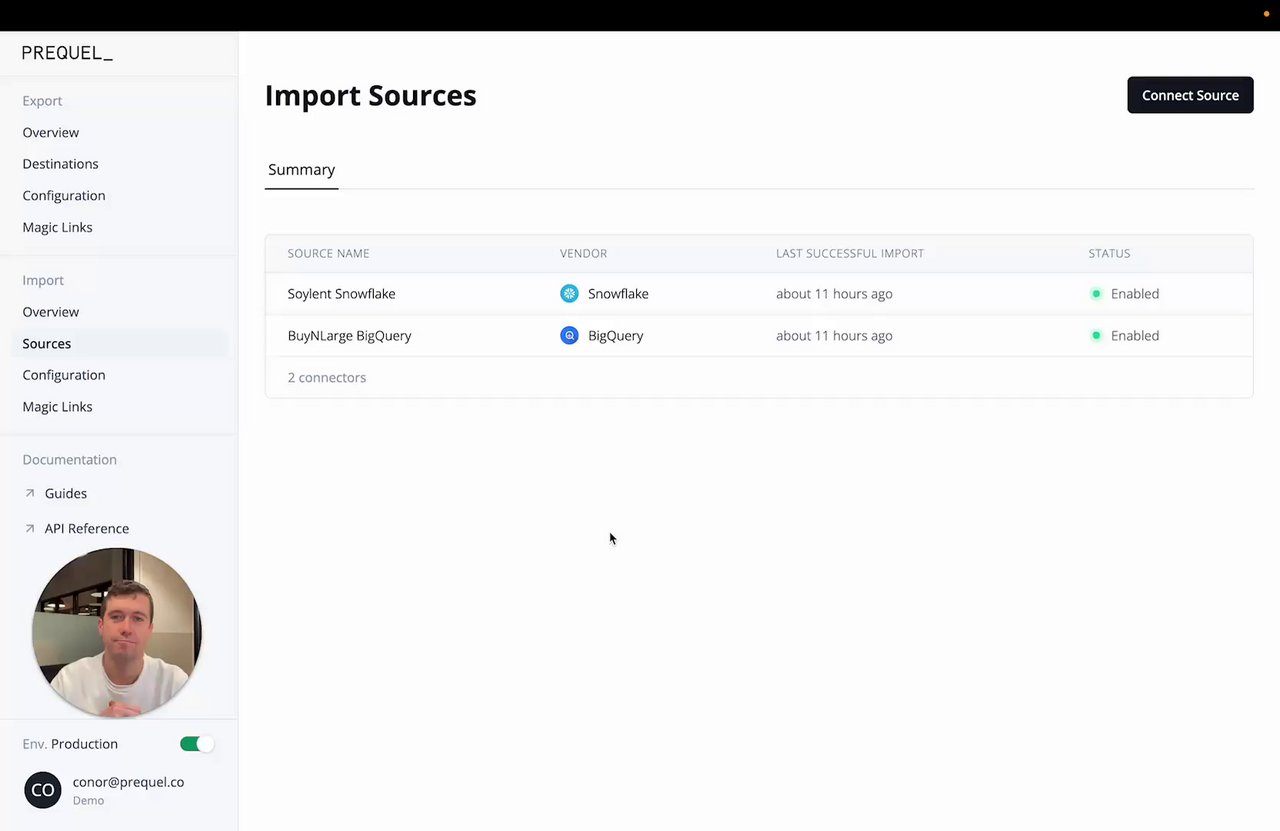Screen dimensions: 1280x831
Task: Open the API Reference link
Action: click(x=87, y=528)
